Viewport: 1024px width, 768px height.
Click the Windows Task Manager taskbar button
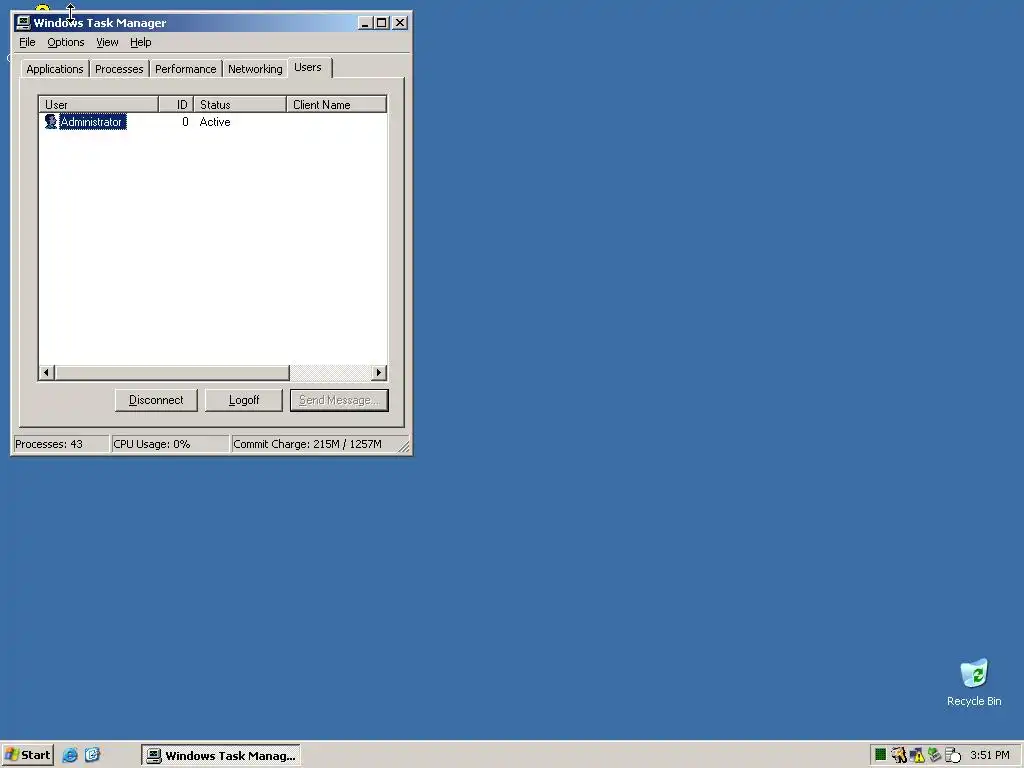[x=221, y=756]
